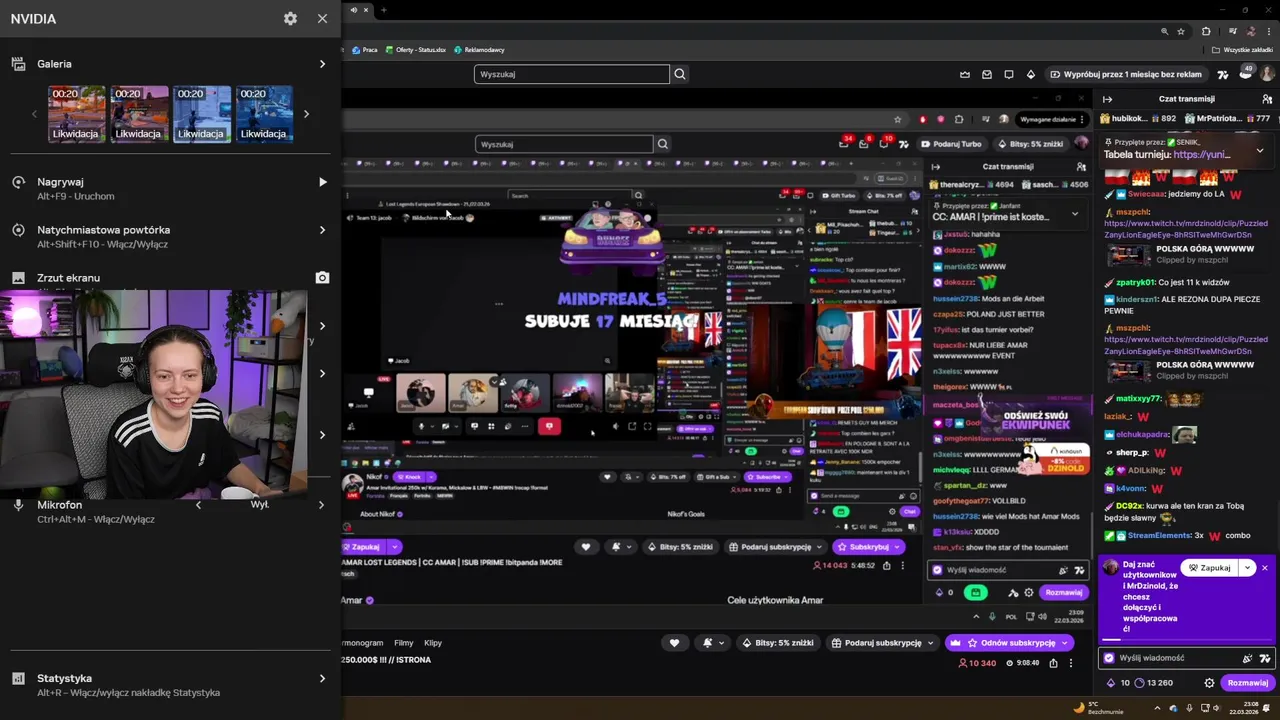Viewport: 1280px width, 720px height.
Task: Show next gallery clips with the right arrow
Action: click(x=306, y=114)
